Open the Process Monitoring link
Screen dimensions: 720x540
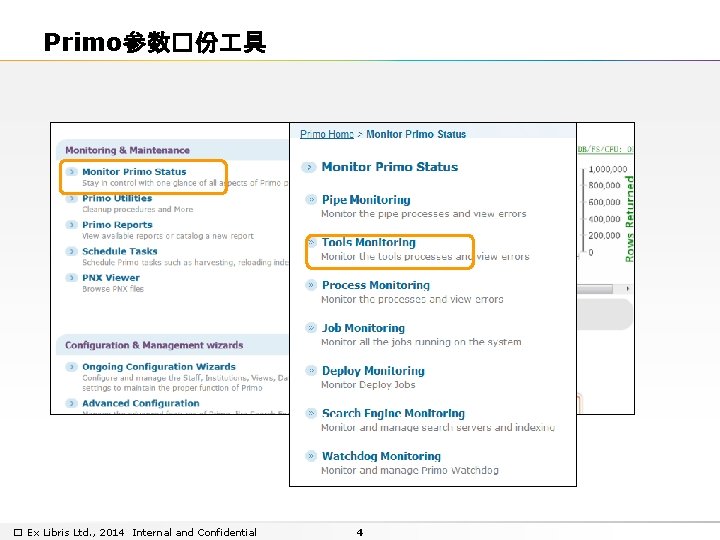376,285
